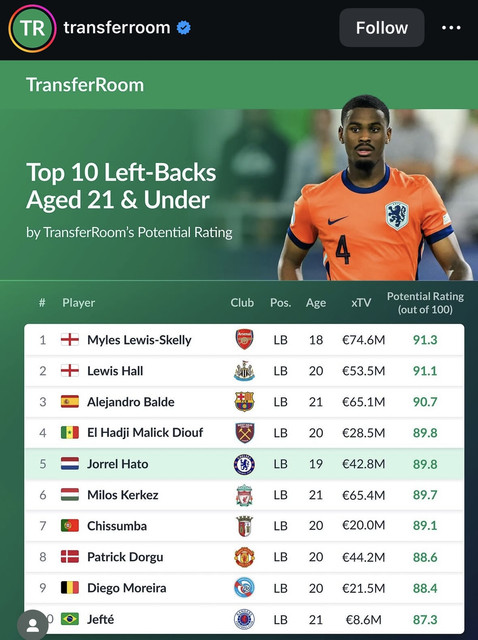Viewport: 478px width, 640px height.
Task: Click the Chelsea club crest
Action: tap(245, 464)
